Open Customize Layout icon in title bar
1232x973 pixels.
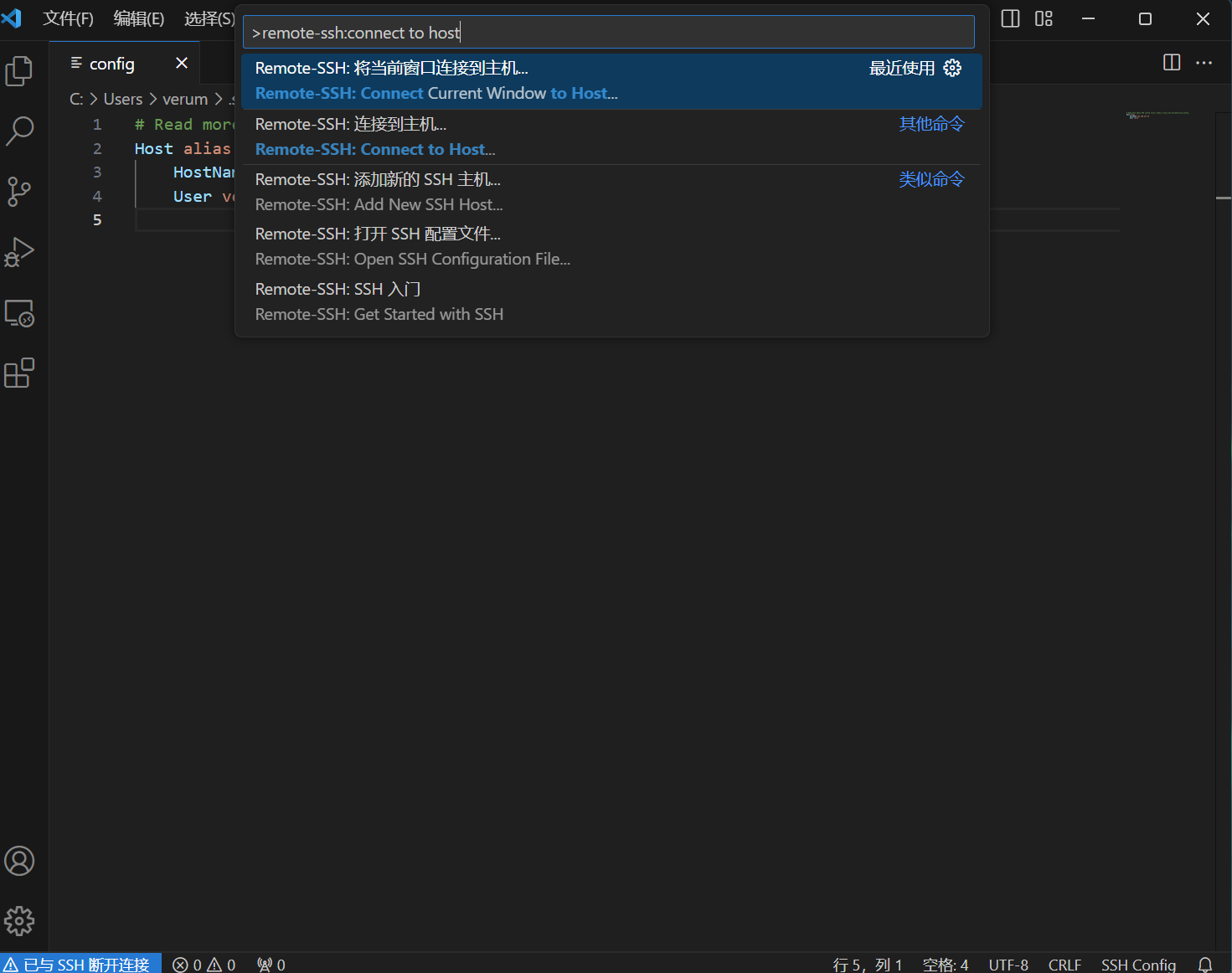click(1044, 18)
